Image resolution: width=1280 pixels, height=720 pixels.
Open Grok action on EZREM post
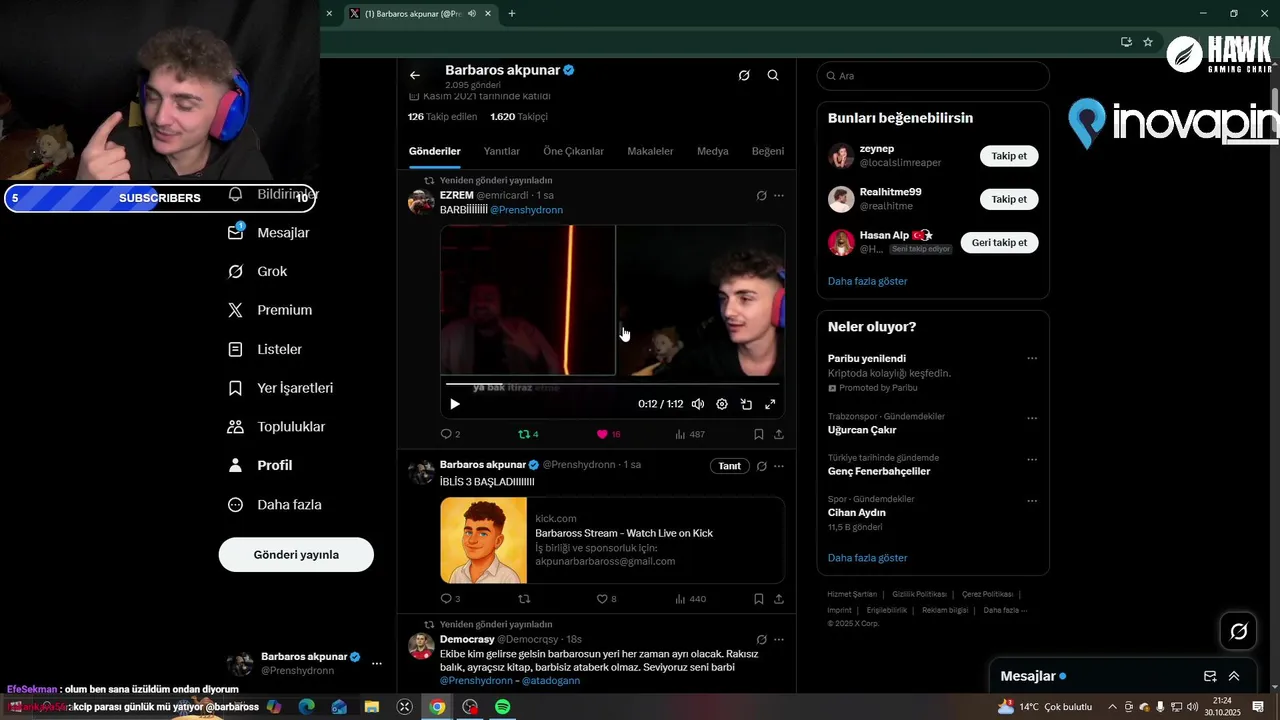(x=761, y=195)
